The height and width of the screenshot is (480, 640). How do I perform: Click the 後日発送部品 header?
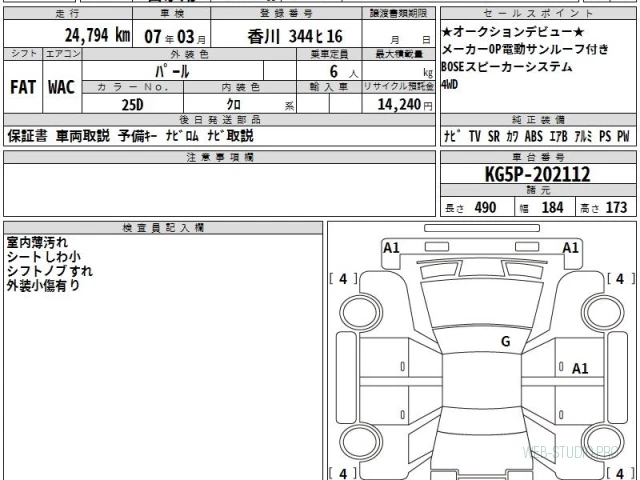[x=220, y=120]
